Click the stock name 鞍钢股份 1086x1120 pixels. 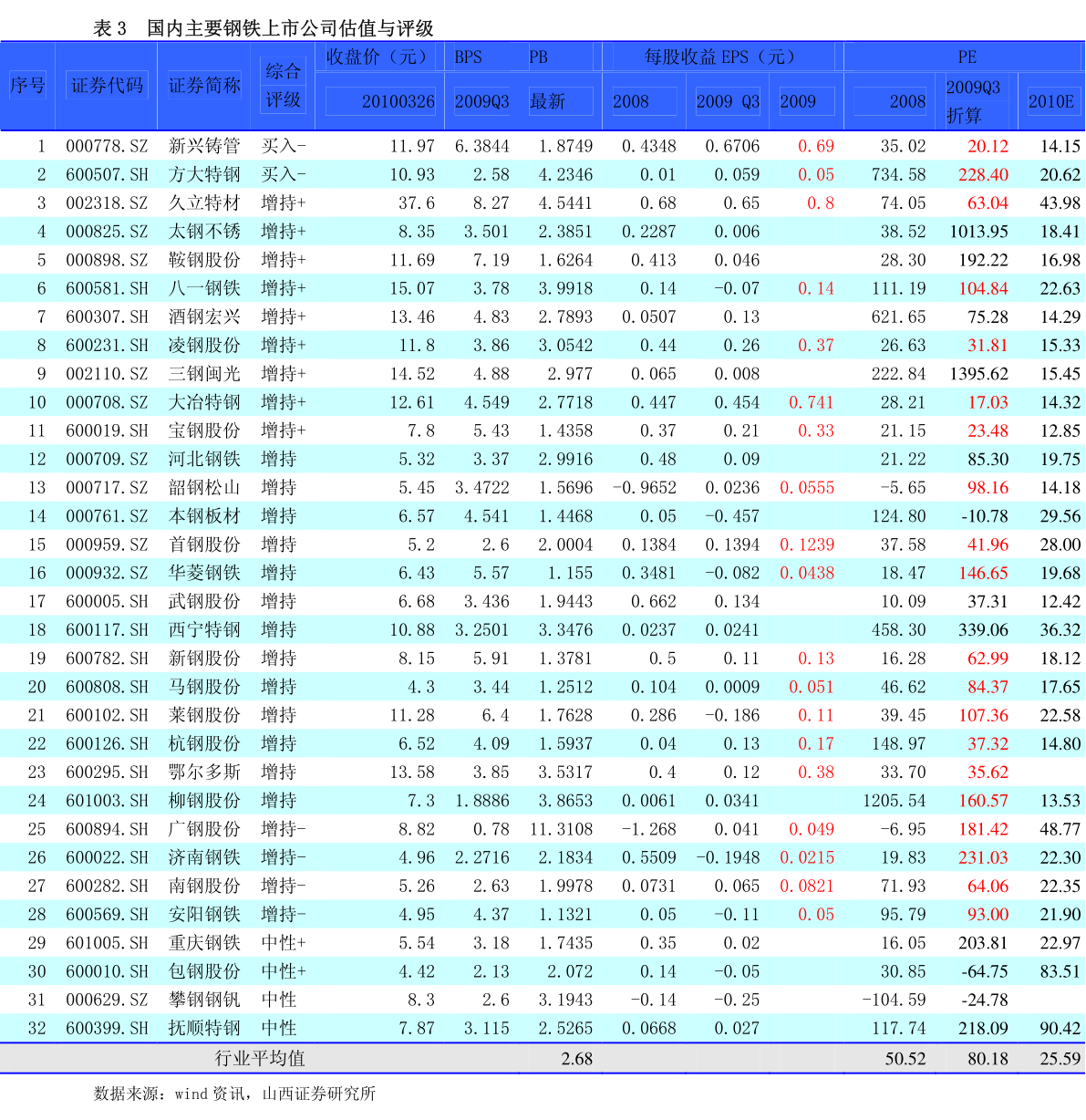click(x=204, y=260)
